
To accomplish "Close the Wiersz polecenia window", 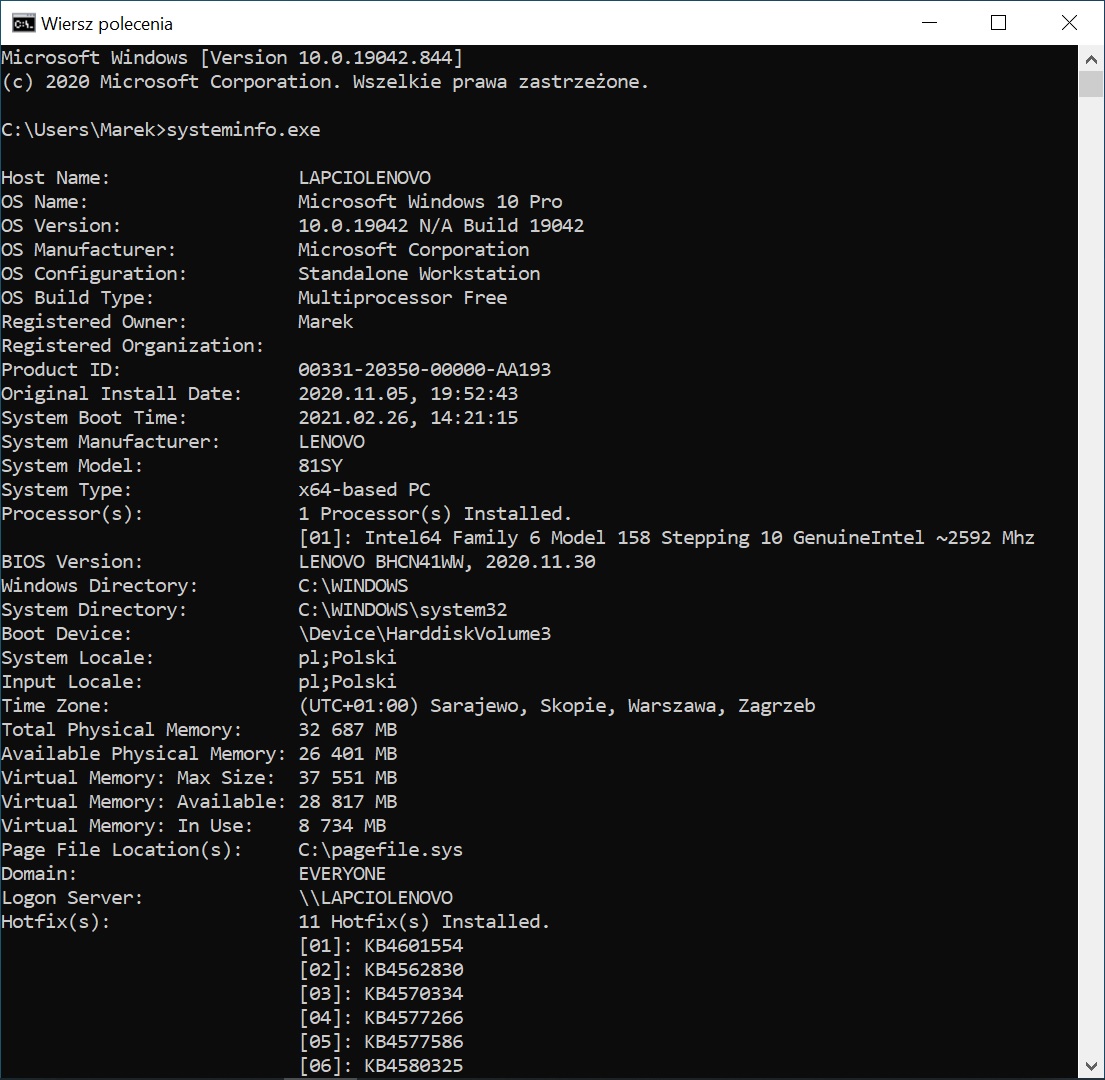I will pyautogui.click(x=1069, y=23).
